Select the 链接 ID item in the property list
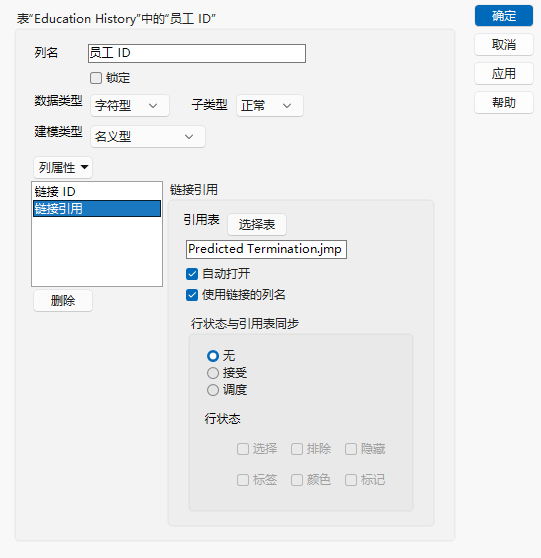Viewport: 541px width, 558px height. [x=97, y=192]
